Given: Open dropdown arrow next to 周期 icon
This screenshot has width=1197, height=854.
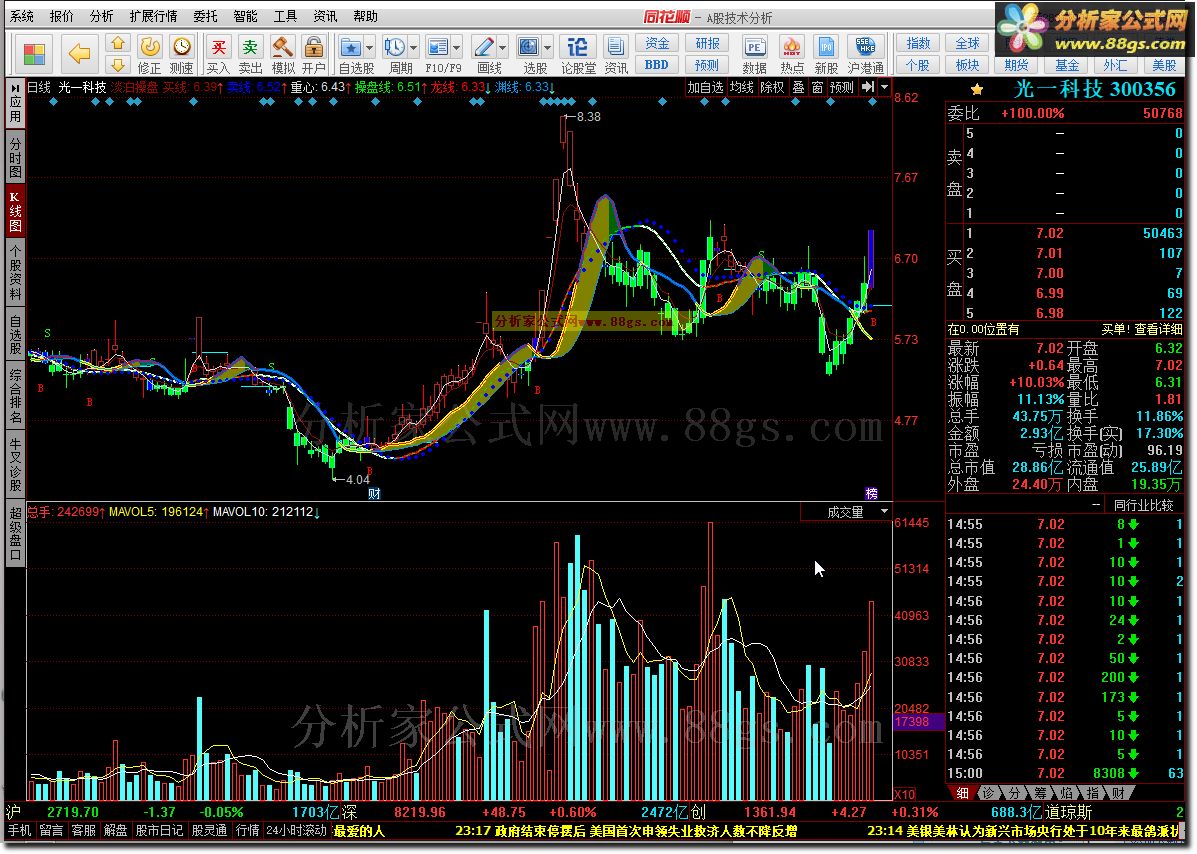Looking at the screenshot, I should click(x=414, y=48).
